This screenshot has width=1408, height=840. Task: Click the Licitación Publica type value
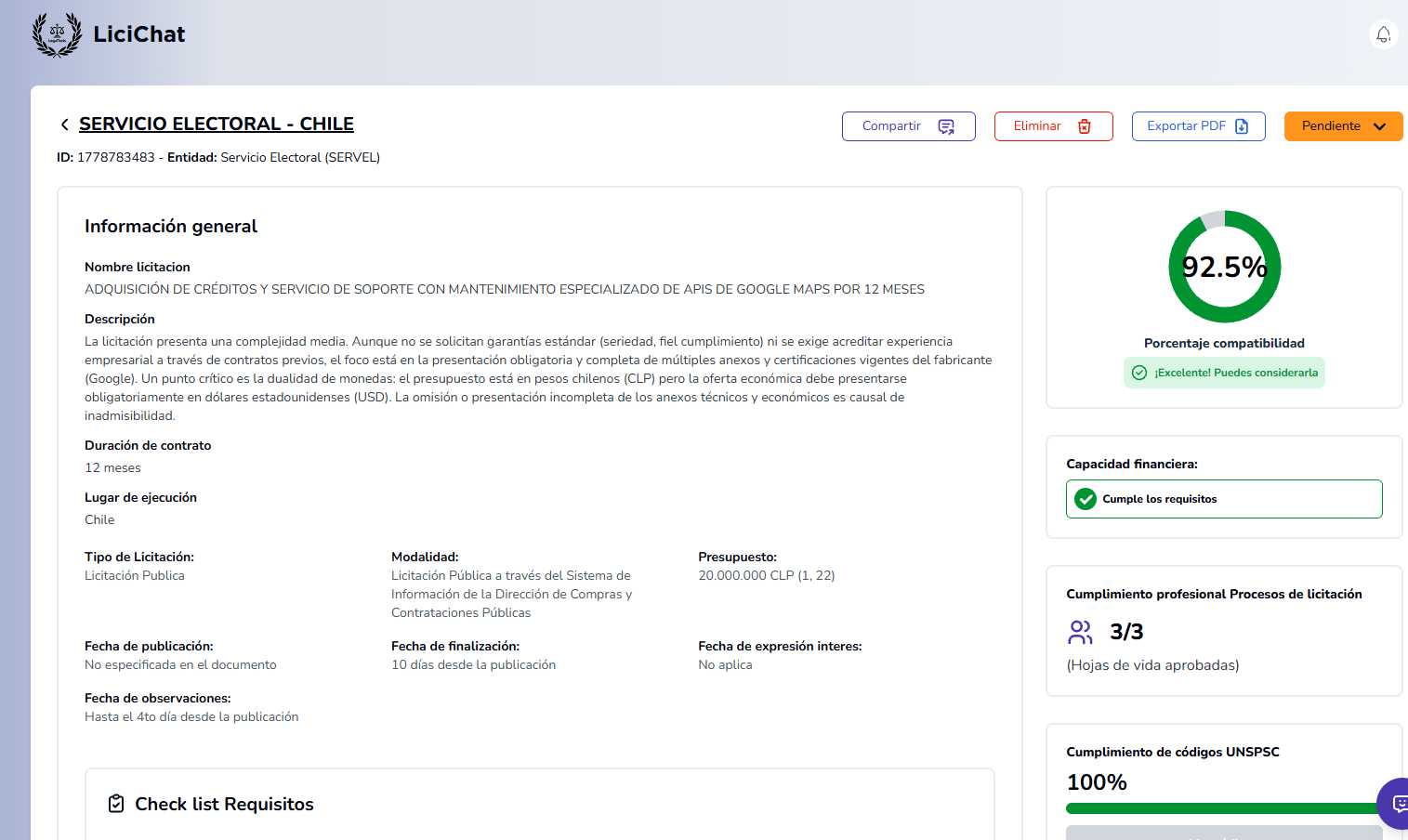[135, 575]
